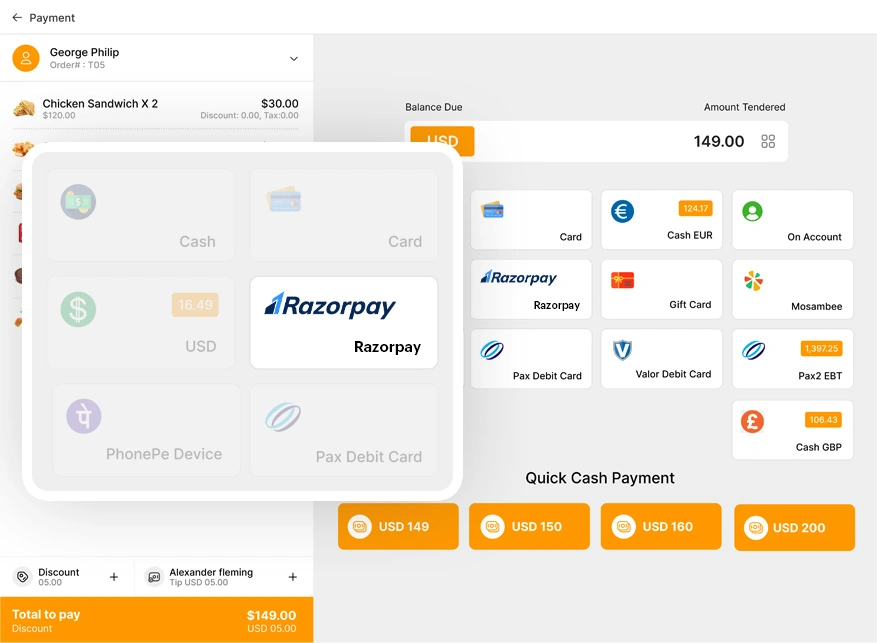Click green dollar USD icon
This screenshot has height=643, width=877.
point(78,309)
